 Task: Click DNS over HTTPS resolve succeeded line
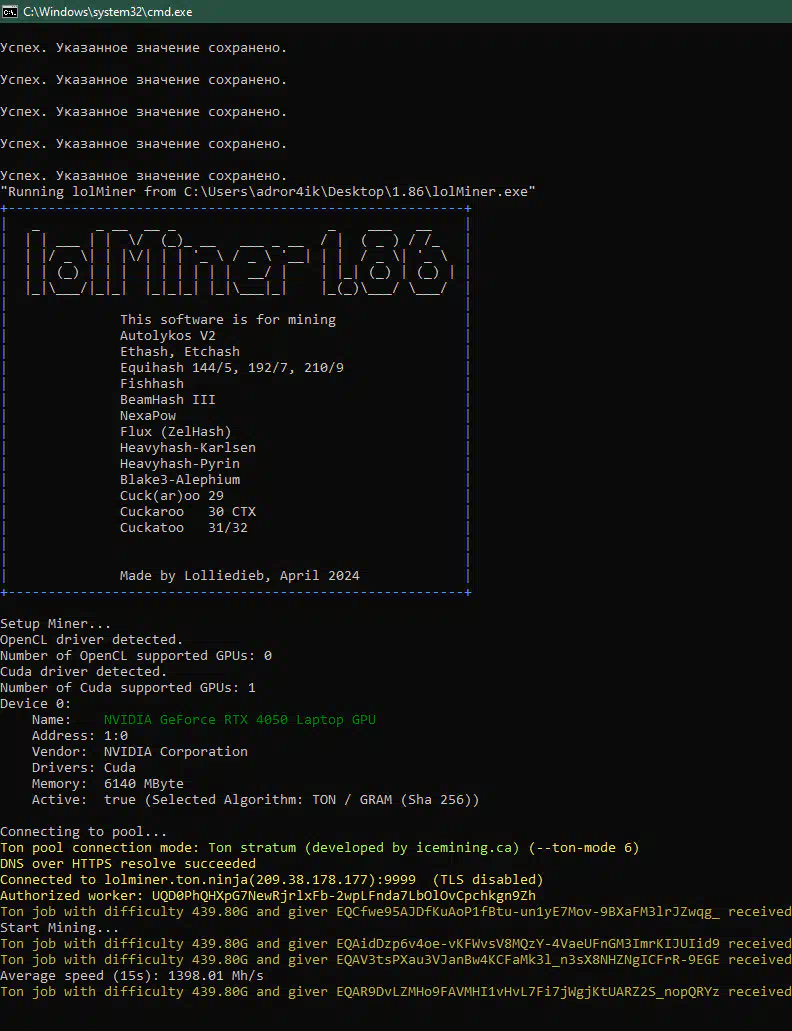pos(128,864)
